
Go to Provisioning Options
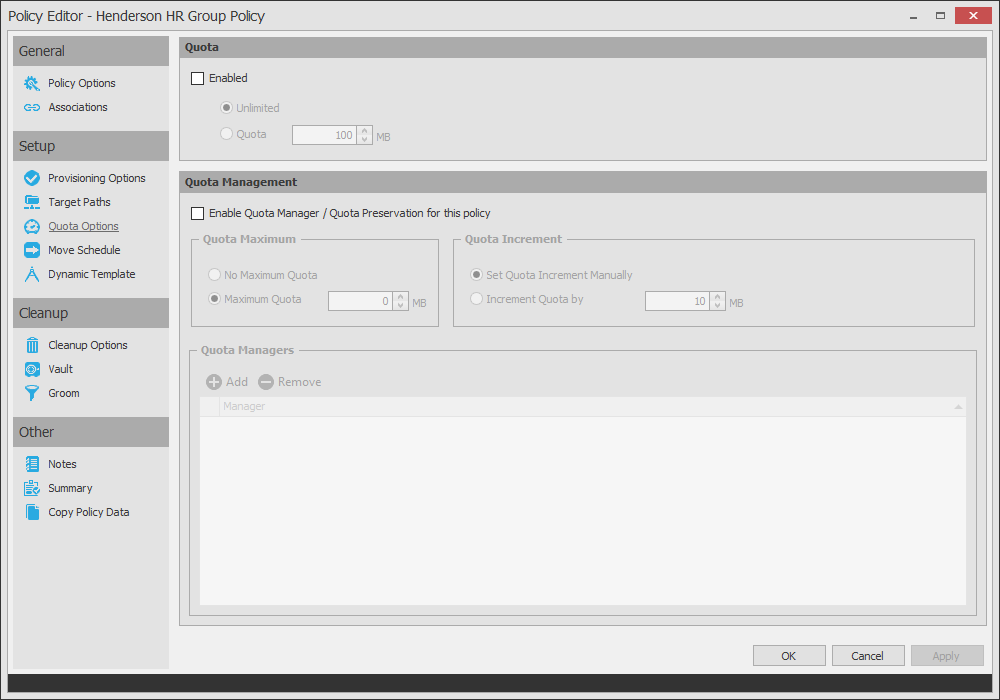coord(96,178)
